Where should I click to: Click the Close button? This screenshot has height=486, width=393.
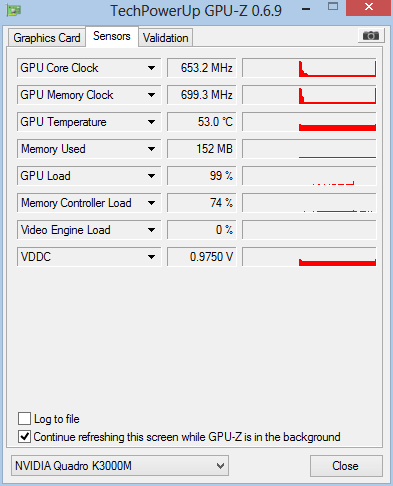point(346,466)
